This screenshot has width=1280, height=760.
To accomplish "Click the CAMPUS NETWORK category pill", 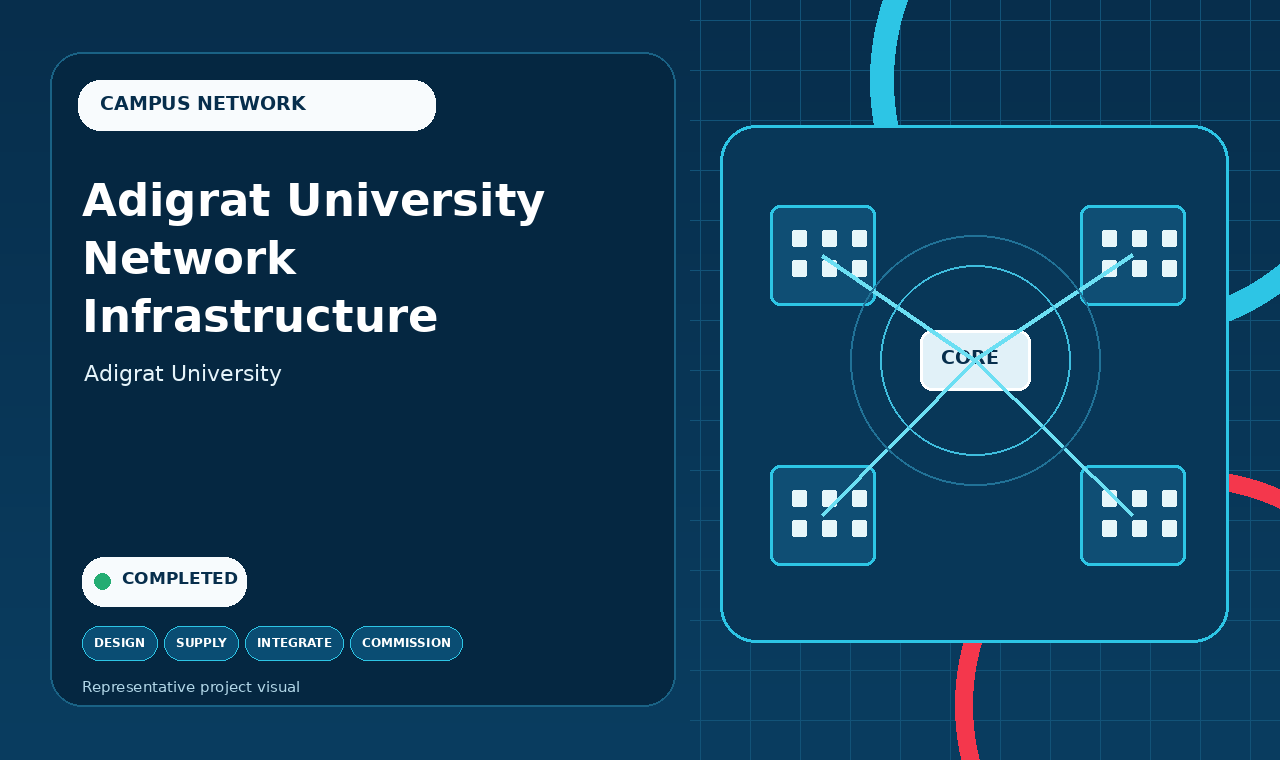I will (257, 105).
